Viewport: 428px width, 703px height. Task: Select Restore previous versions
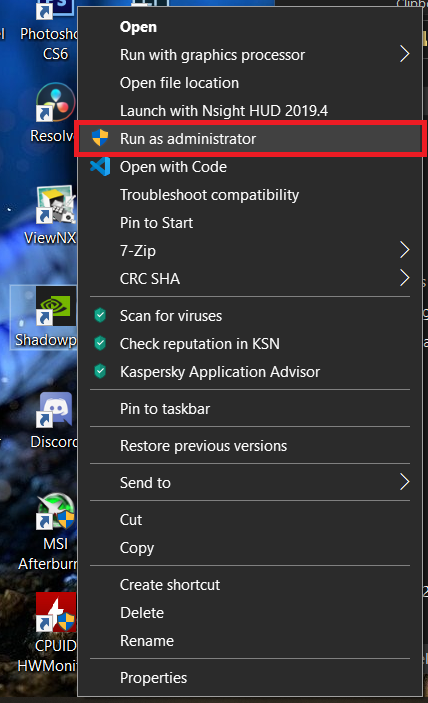pyautogui.click(x=250, y=446)
